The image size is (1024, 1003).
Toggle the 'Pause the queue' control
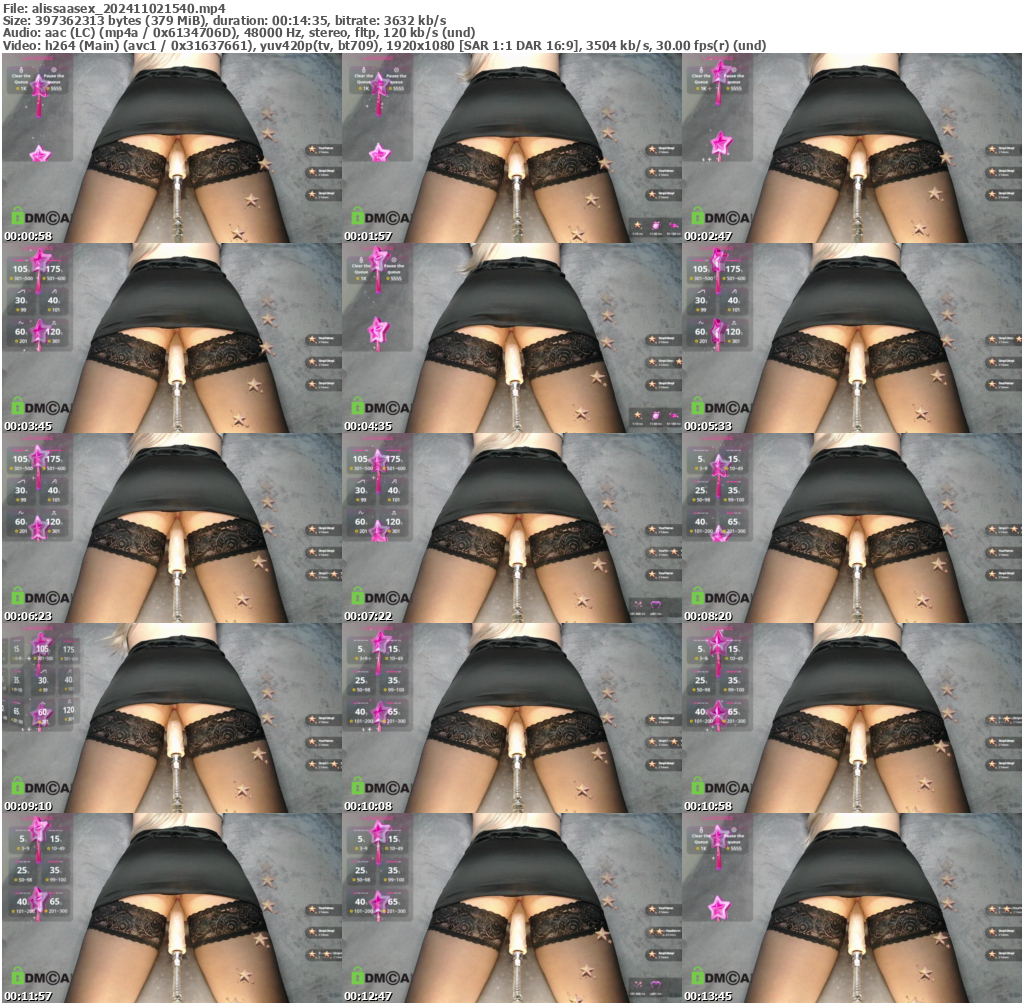click(53, 78)
